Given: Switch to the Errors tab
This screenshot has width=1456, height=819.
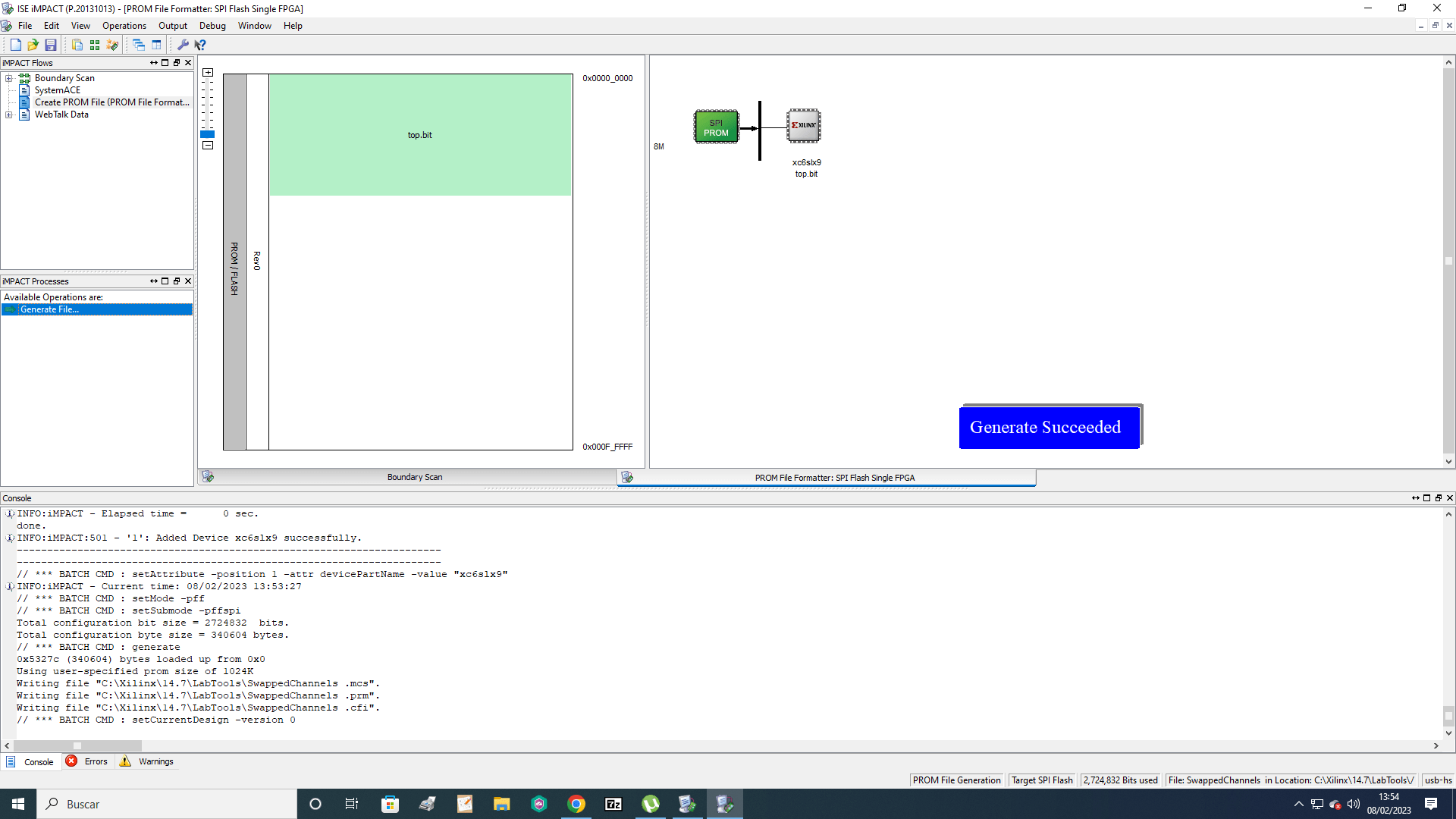Looking at the screenshot, I should coord(88,761).
